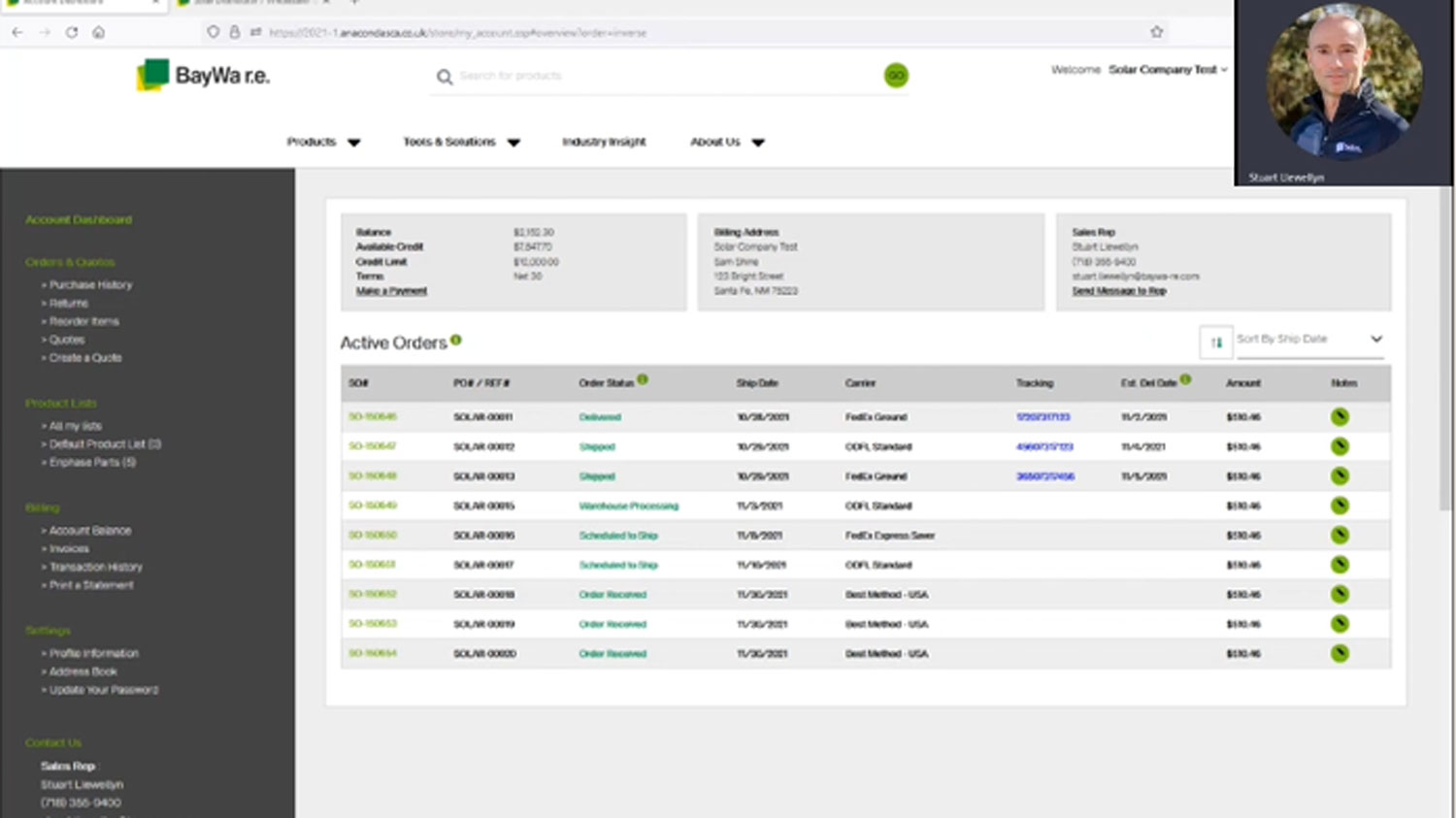Open notes icon for SOLAR-00016 row
This screenshot has width=1456, height=818.
coord(1340,535)
